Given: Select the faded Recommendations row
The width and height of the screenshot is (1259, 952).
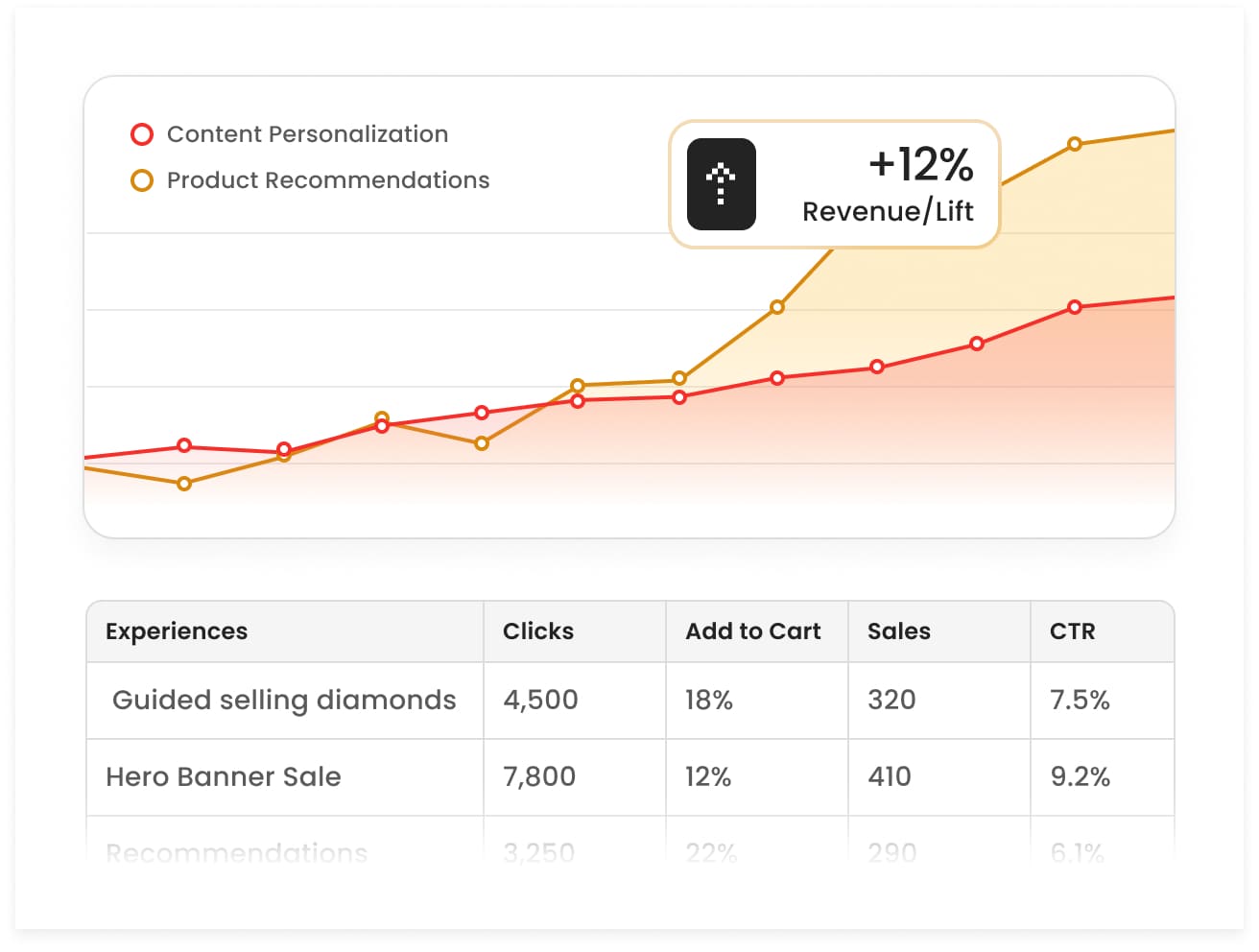Looking at the screenshot, I should 237,852.
